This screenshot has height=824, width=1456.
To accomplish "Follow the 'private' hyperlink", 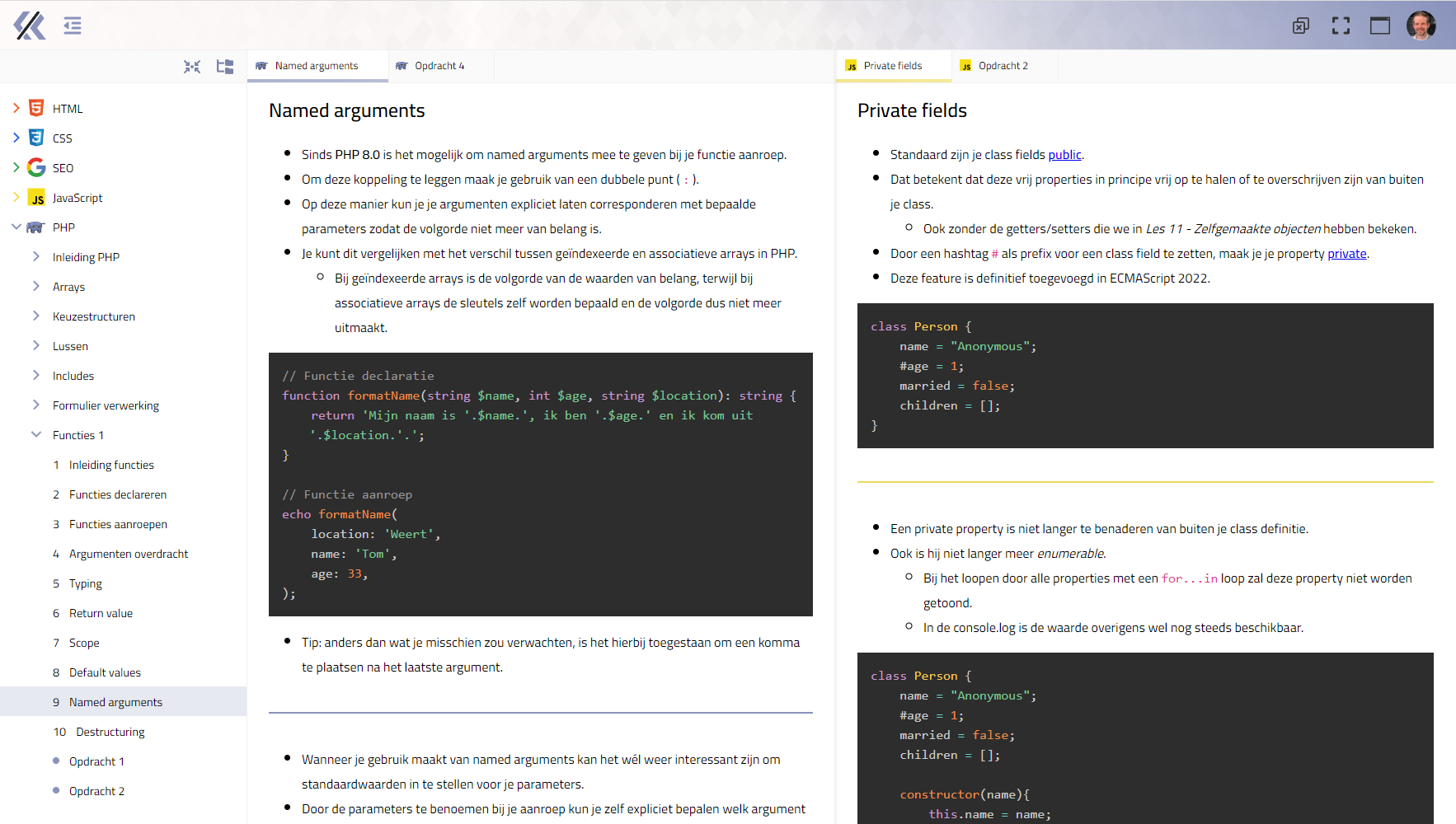I will (1346, 254).
